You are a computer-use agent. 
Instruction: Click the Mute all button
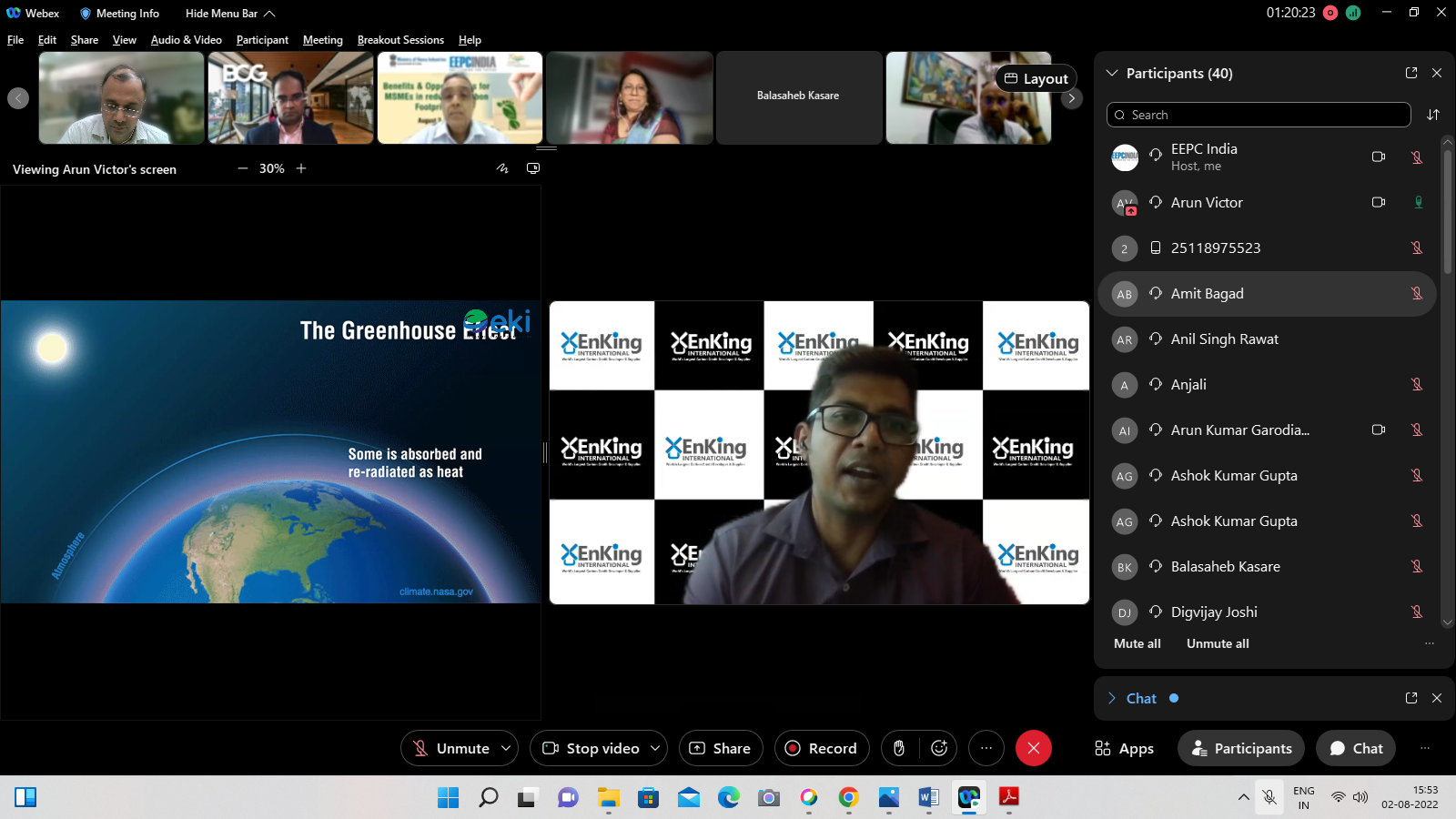tap(1137, 643)
